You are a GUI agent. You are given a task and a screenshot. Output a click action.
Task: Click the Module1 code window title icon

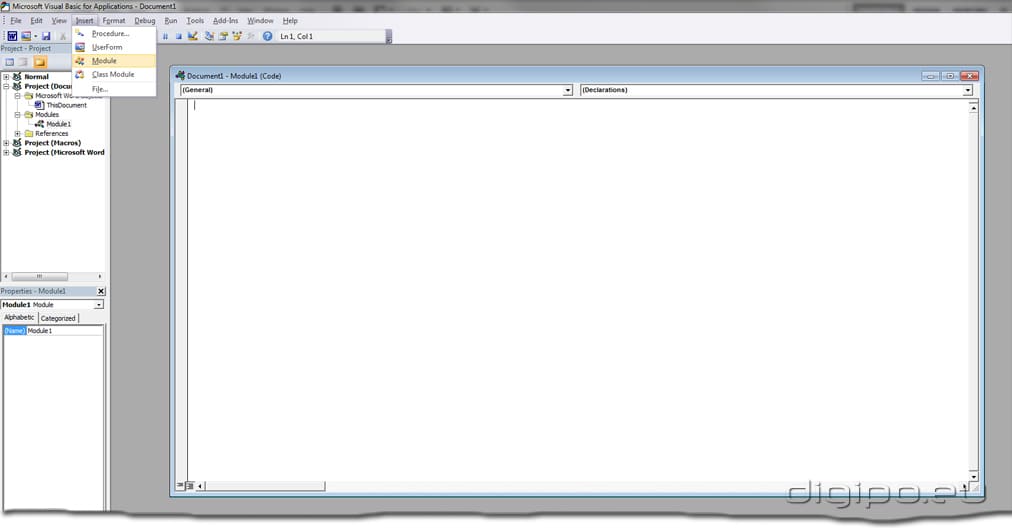point(180,76)
